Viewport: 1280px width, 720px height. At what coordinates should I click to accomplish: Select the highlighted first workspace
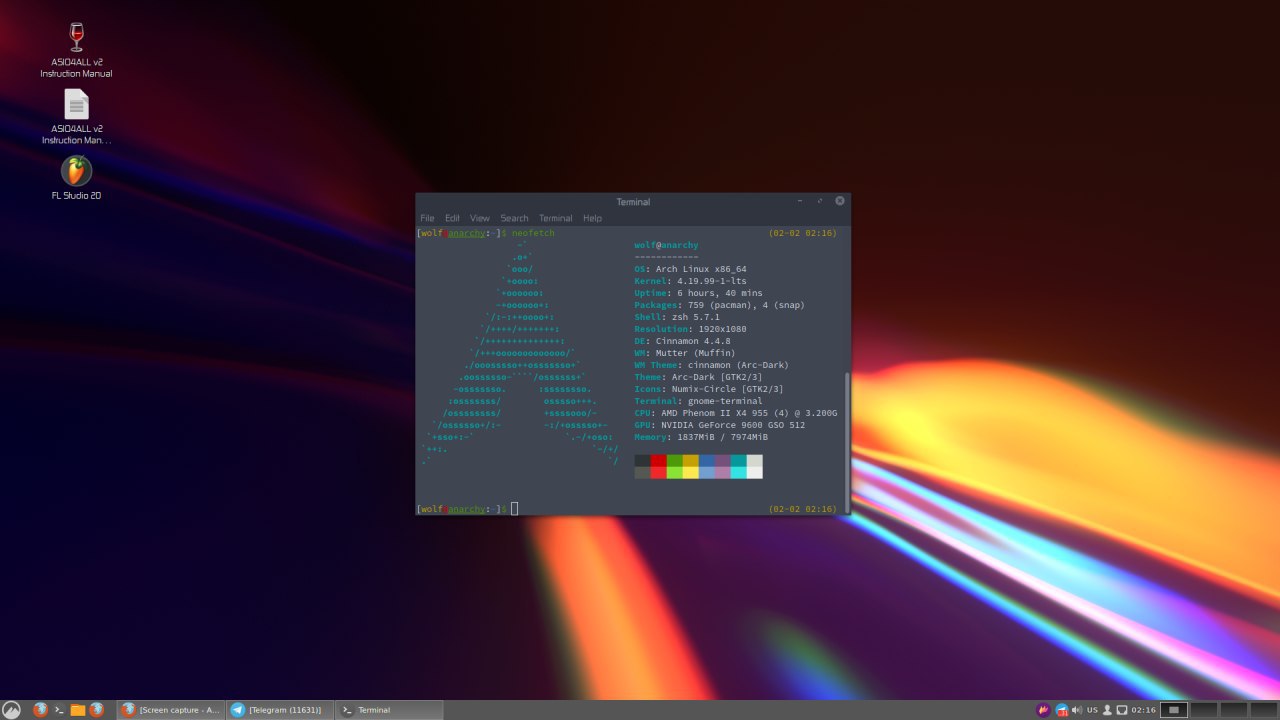coord(1174,710)
